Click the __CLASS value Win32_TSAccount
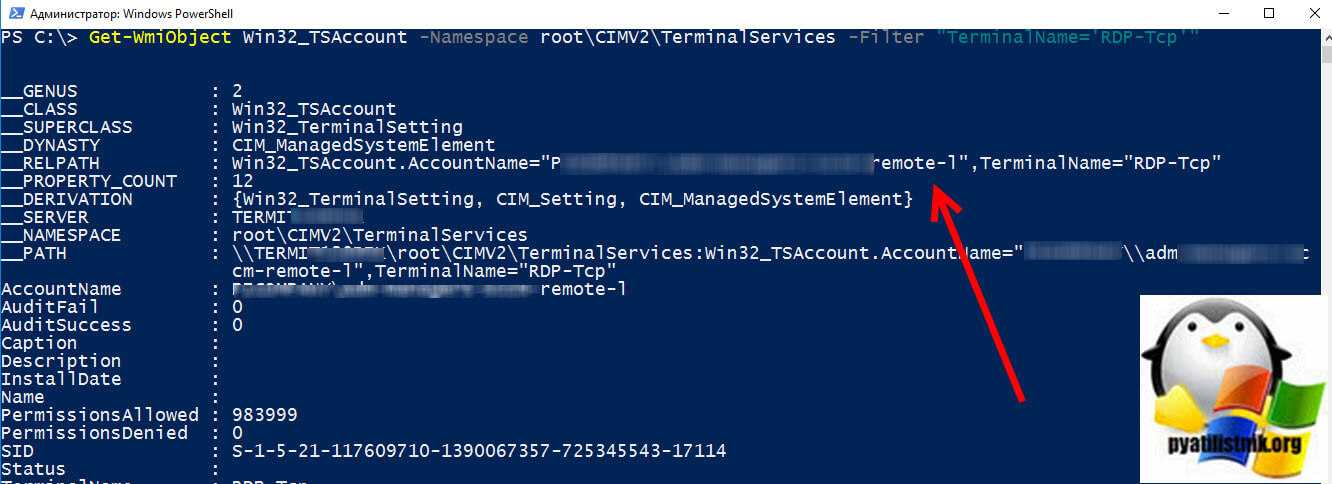Viewport: 1332px width, 484px height. (x=313, y=109)
